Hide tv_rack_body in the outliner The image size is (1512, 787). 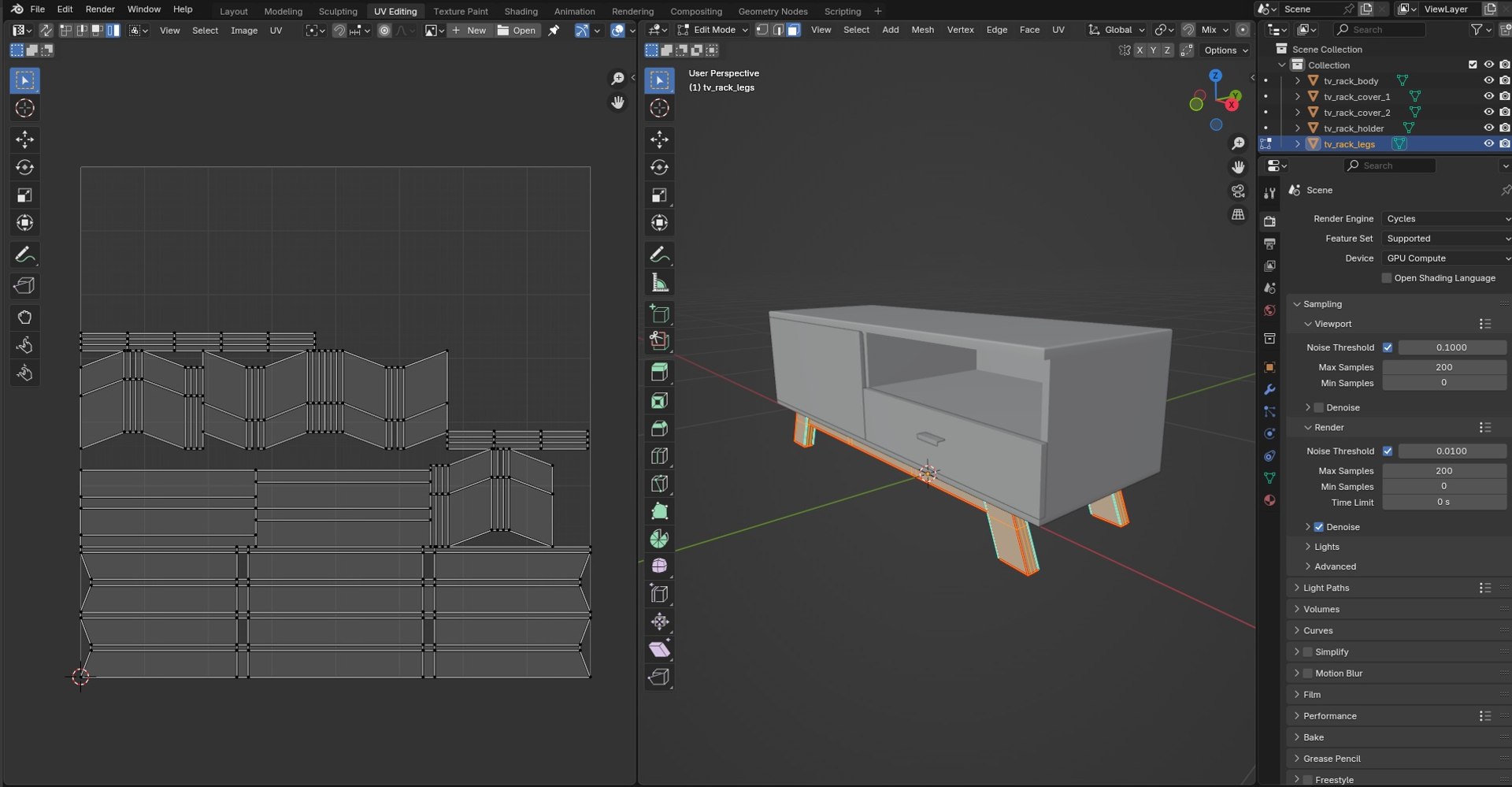[x=1488, y=80]
